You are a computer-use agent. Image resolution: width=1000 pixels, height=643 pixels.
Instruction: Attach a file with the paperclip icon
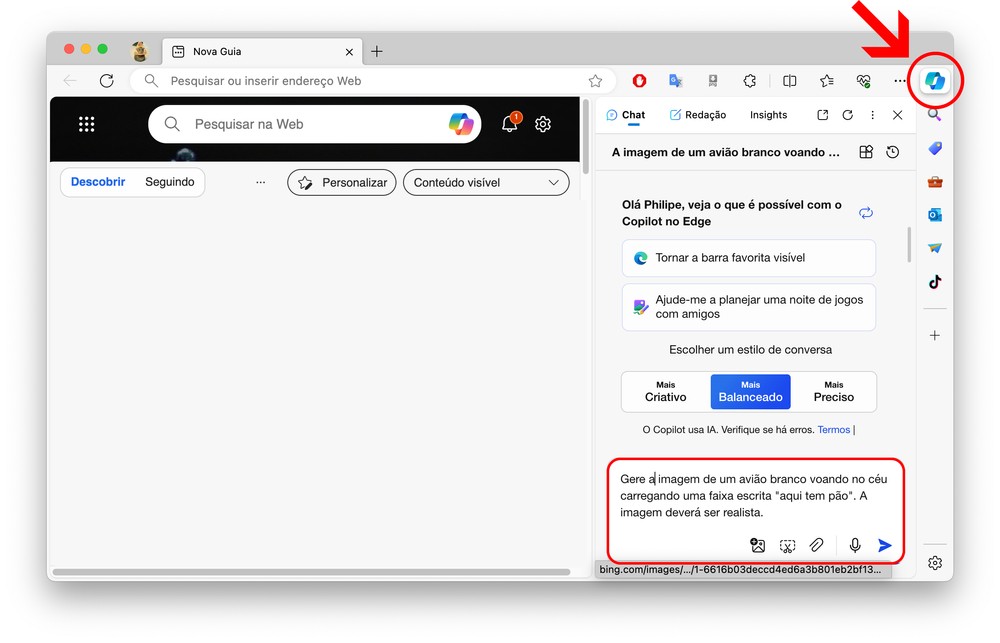point(816,545)
